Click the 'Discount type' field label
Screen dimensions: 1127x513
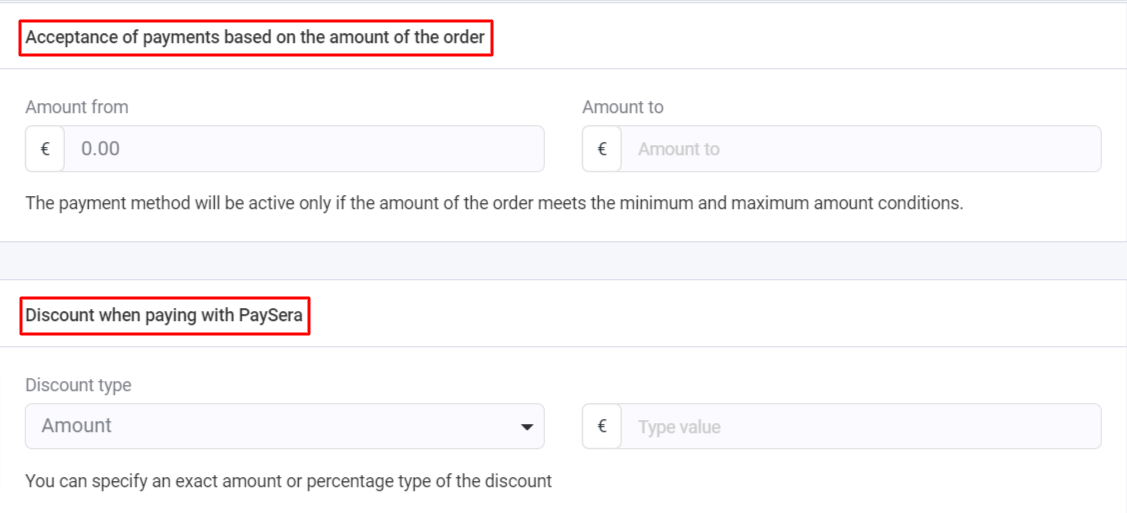click(x=78, y=385)
